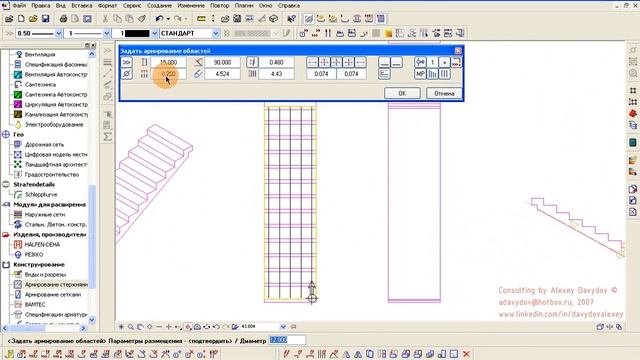
Task: Click the diameter symbol button in the dialog
Action: coord(127,74)
